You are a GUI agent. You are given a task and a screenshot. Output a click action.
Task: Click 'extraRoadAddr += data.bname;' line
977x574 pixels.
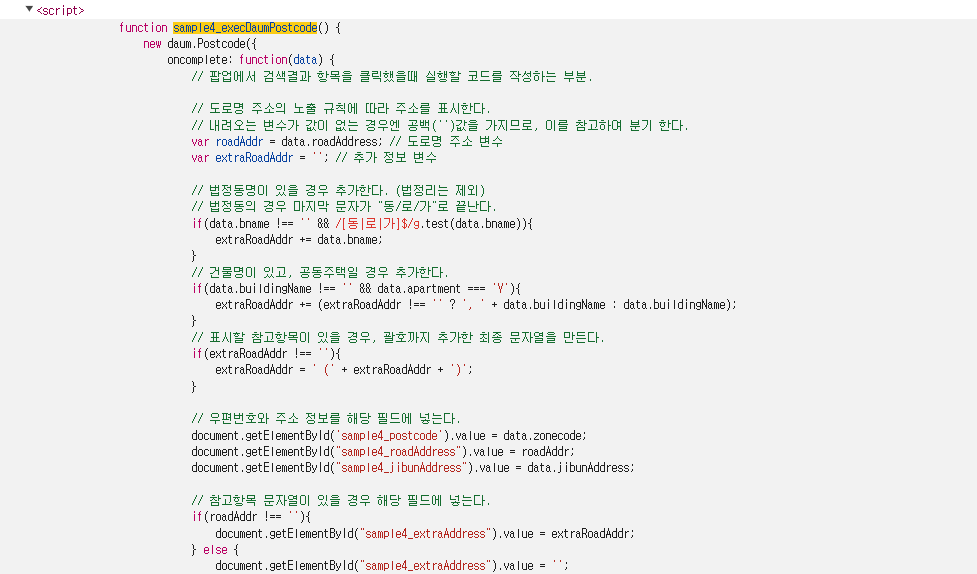[299, 240]
